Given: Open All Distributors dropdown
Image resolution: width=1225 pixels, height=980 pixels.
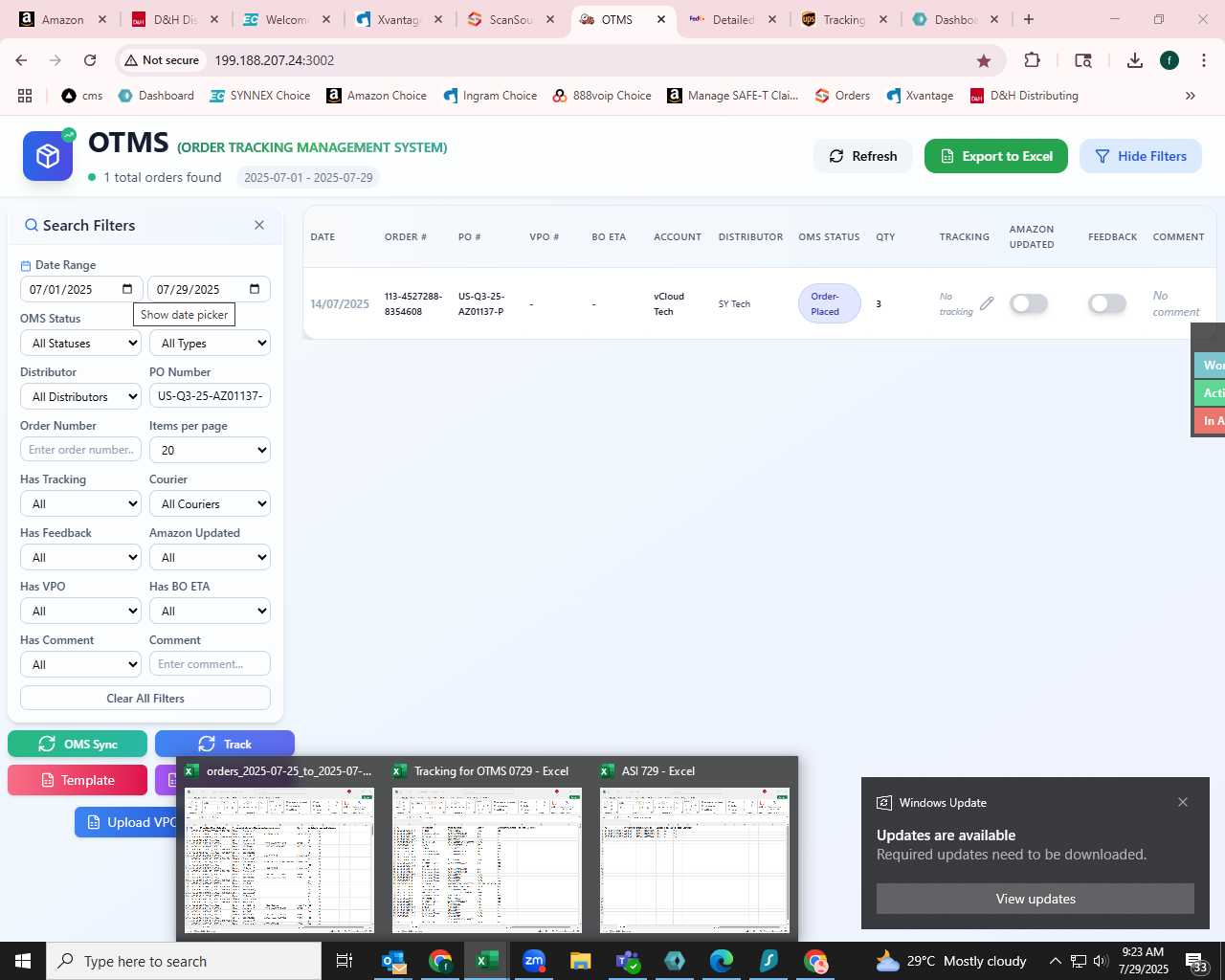Looking at the screenshot, I should coord(80,396).
